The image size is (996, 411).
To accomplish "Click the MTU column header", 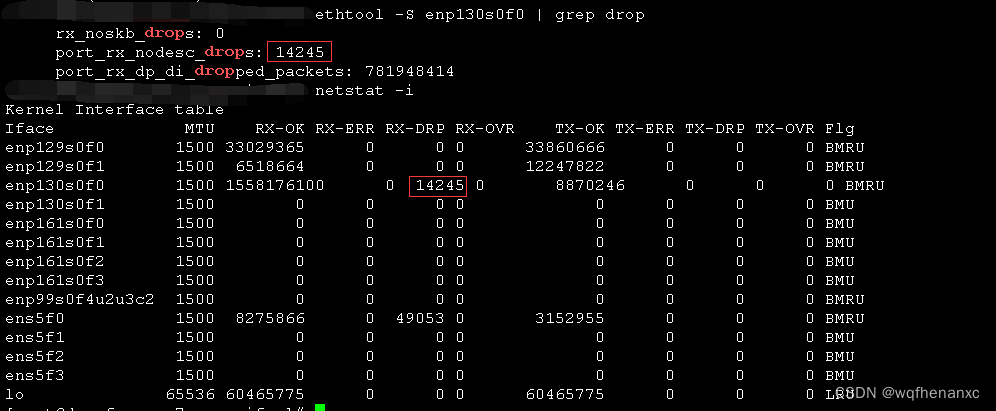I will (199, 129).
